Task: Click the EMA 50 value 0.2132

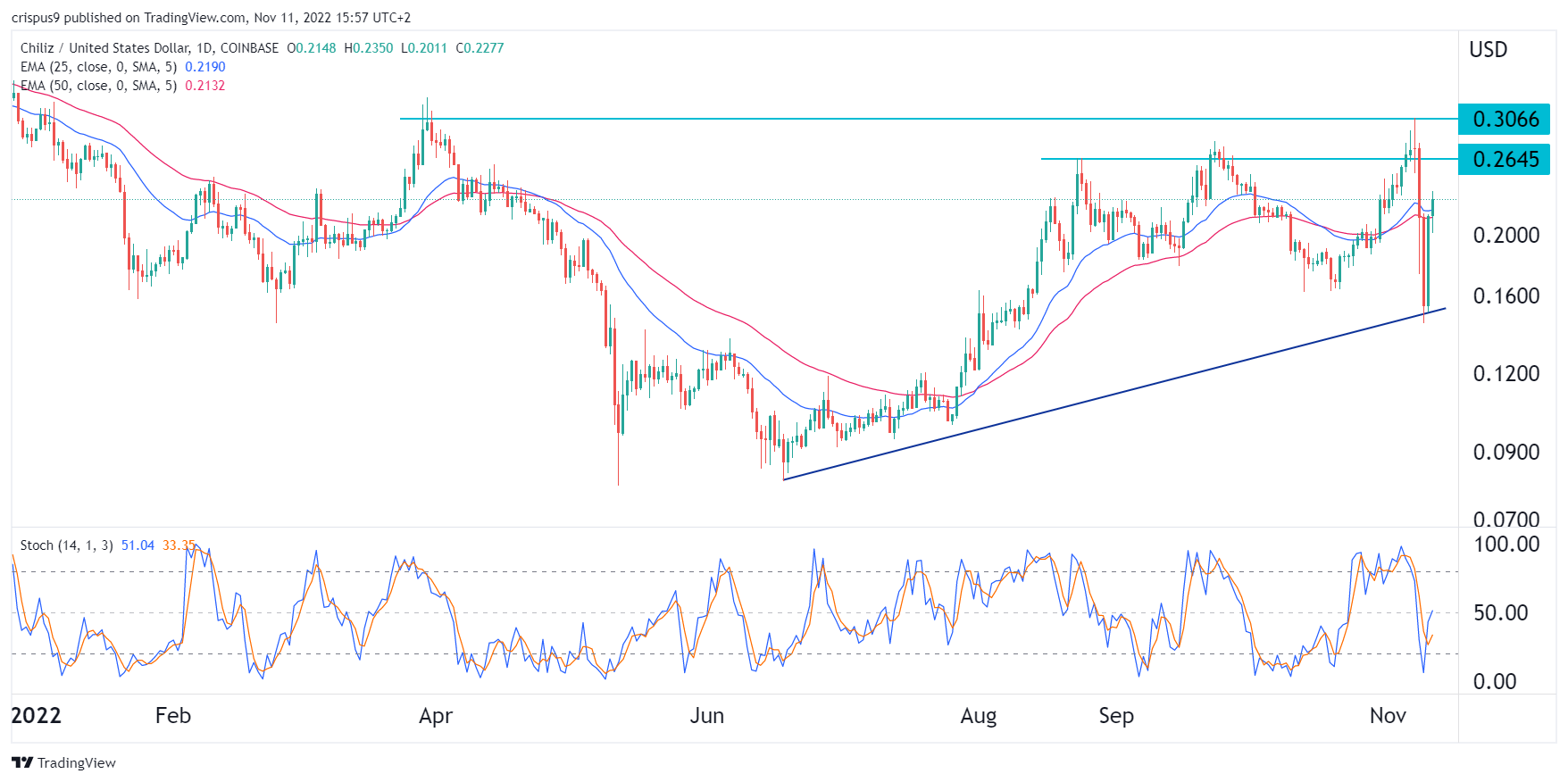Action: pos(205,86)
